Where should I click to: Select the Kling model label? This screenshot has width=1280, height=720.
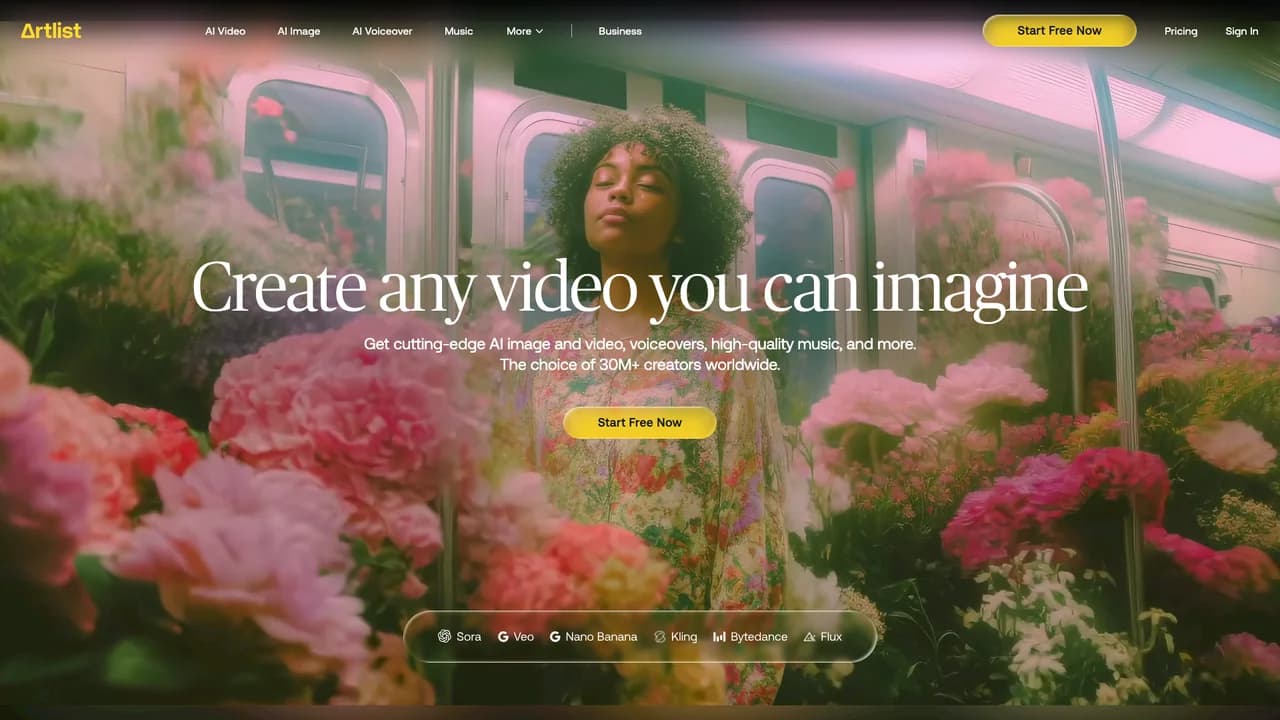[x=684, y=636]
